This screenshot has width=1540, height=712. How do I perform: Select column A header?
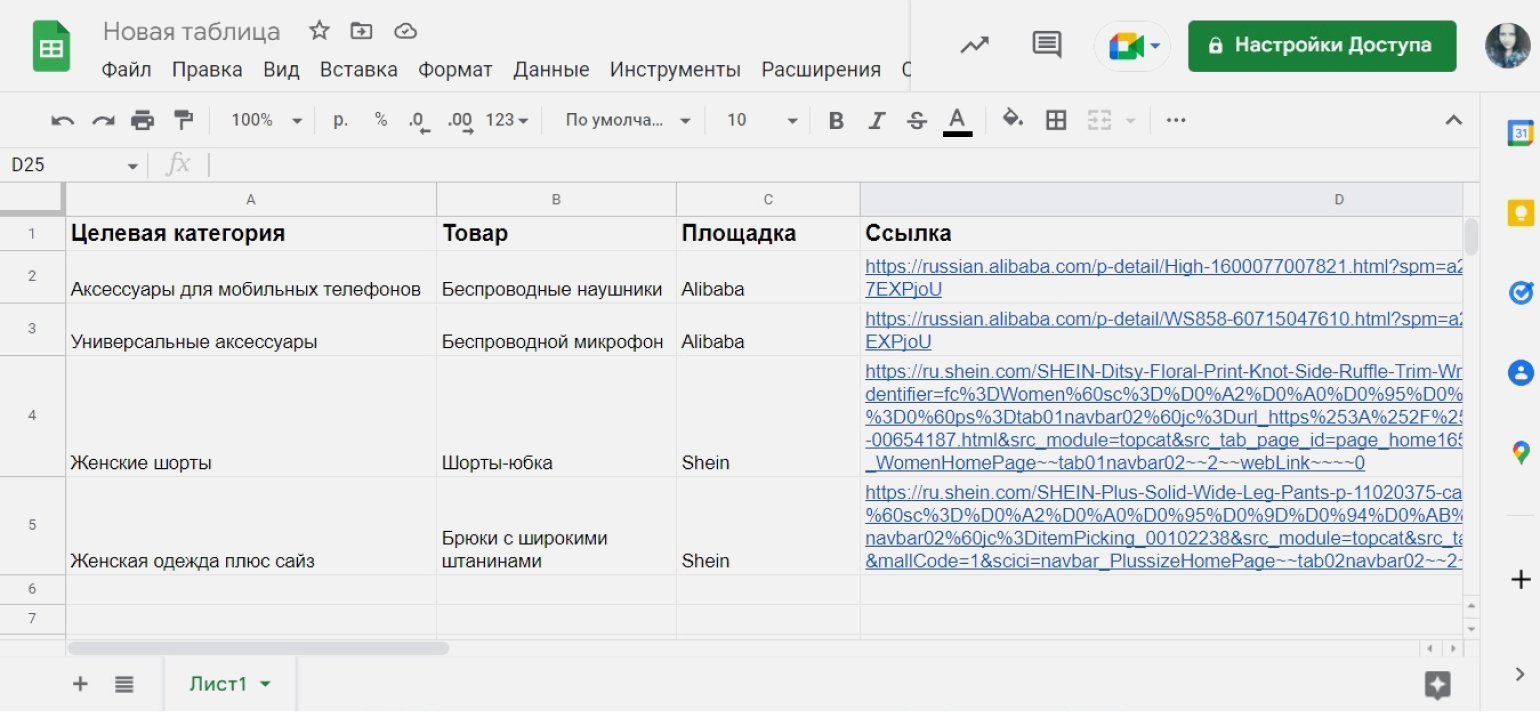tap(251, 199)
